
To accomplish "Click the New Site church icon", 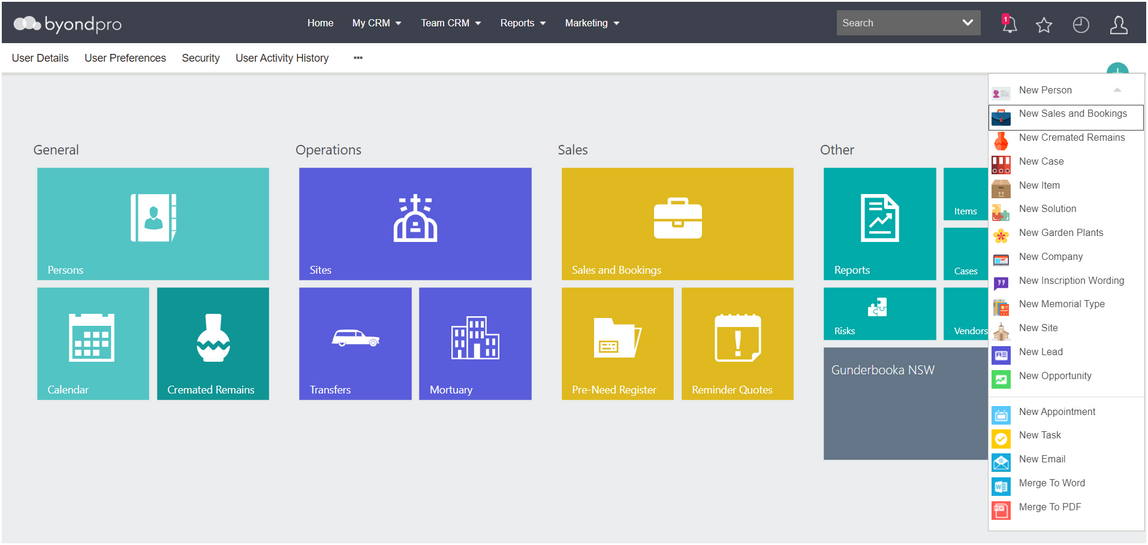I will (x=1001, y=332).
